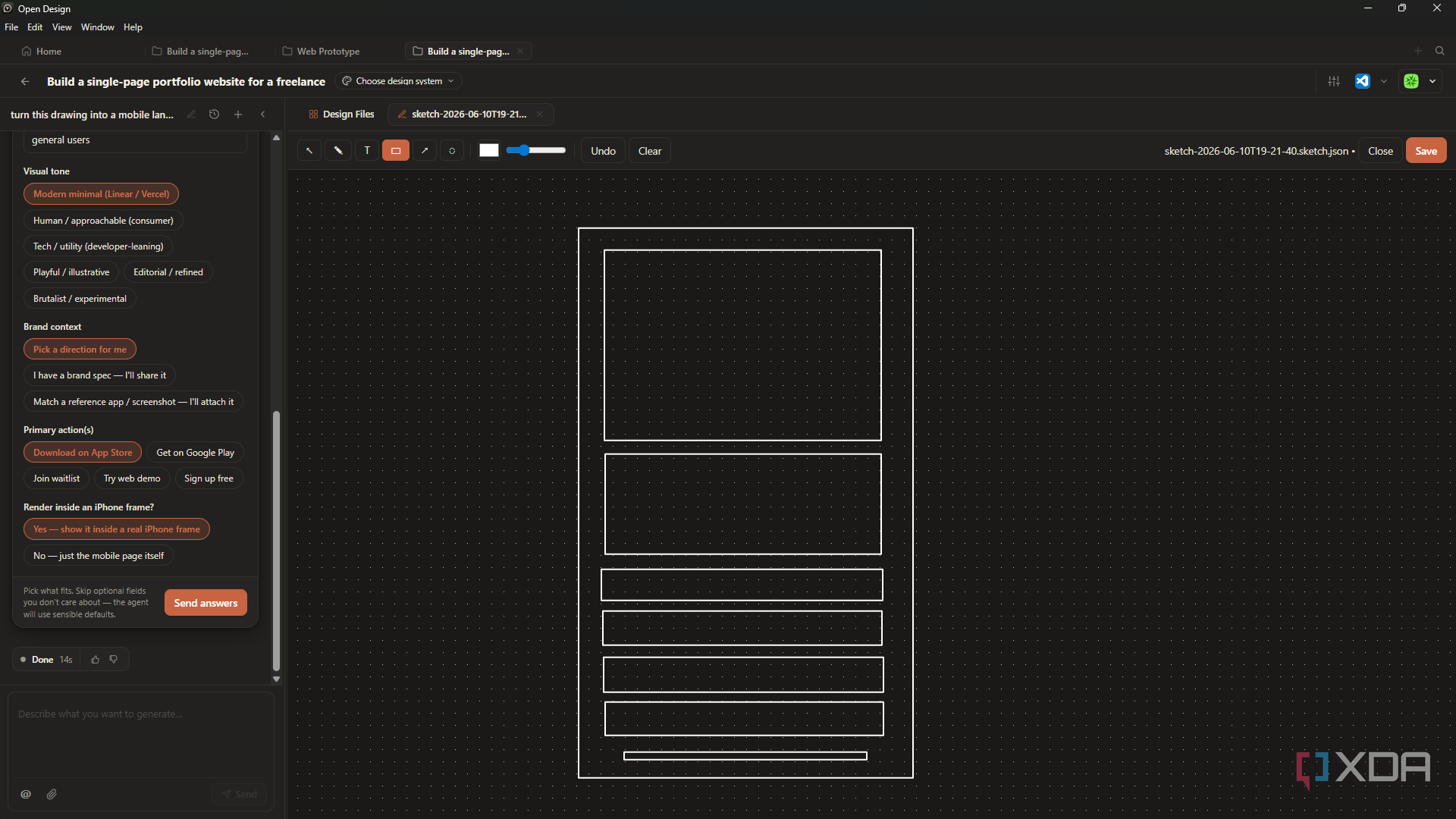Screen dimensions: 1456x819
Task: Open the sliders settings icon
Action: [1334, 81]
